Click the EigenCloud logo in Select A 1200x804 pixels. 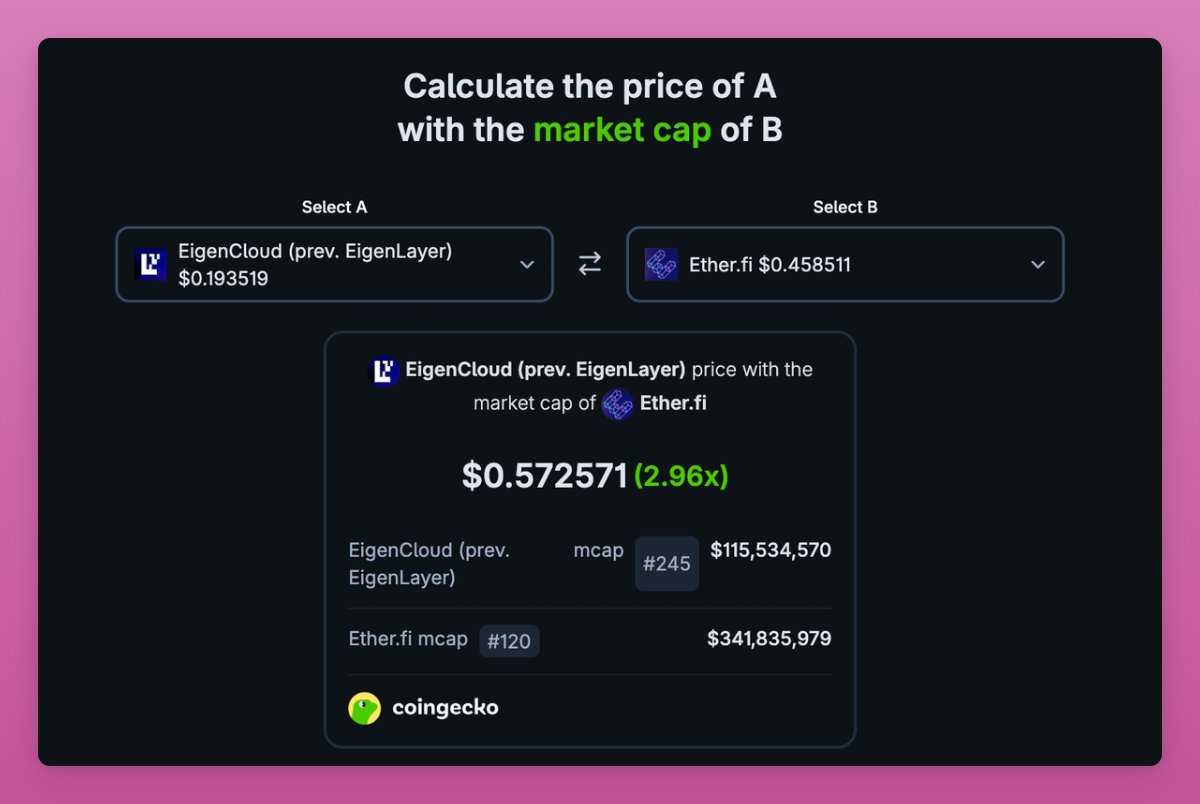[151, 264]
